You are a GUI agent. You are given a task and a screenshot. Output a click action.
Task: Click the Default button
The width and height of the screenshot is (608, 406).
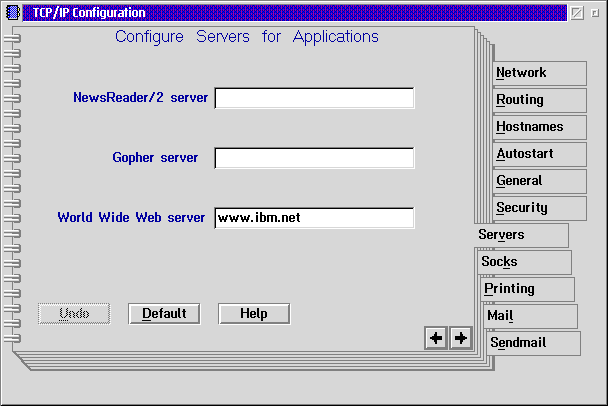click(164, 313)
